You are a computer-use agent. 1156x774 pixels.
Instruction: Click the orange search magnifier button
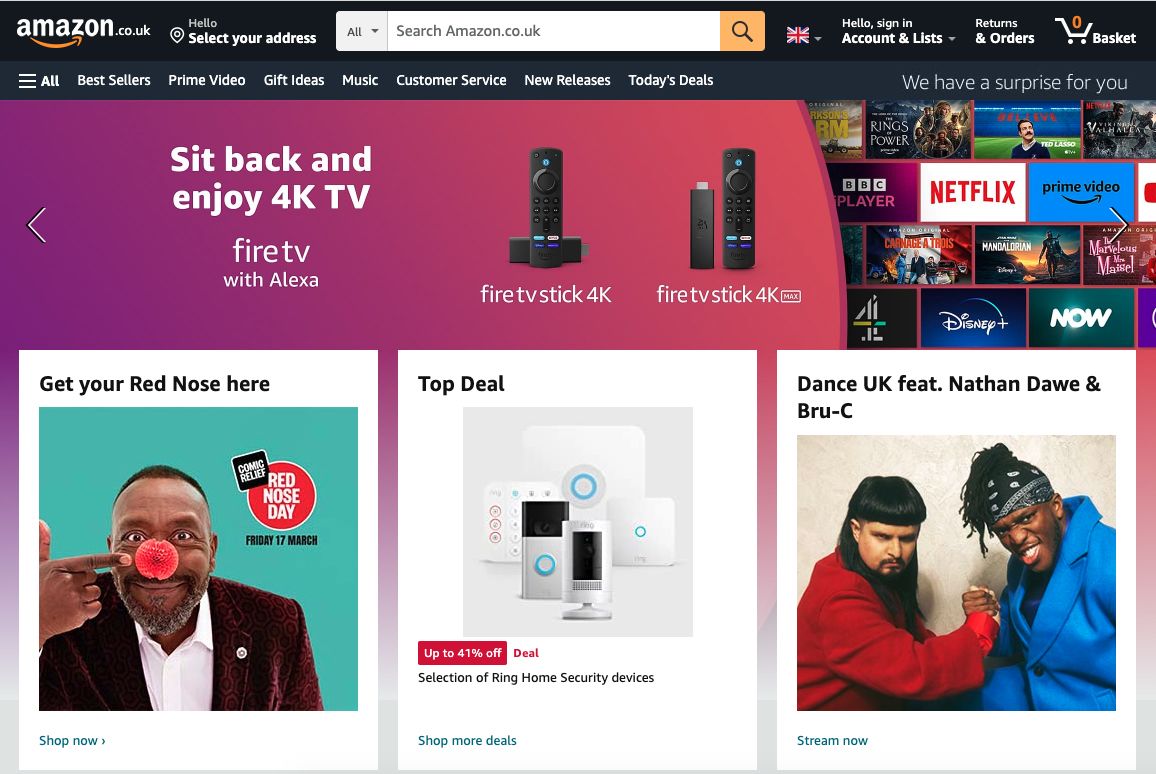coord(742,31)
